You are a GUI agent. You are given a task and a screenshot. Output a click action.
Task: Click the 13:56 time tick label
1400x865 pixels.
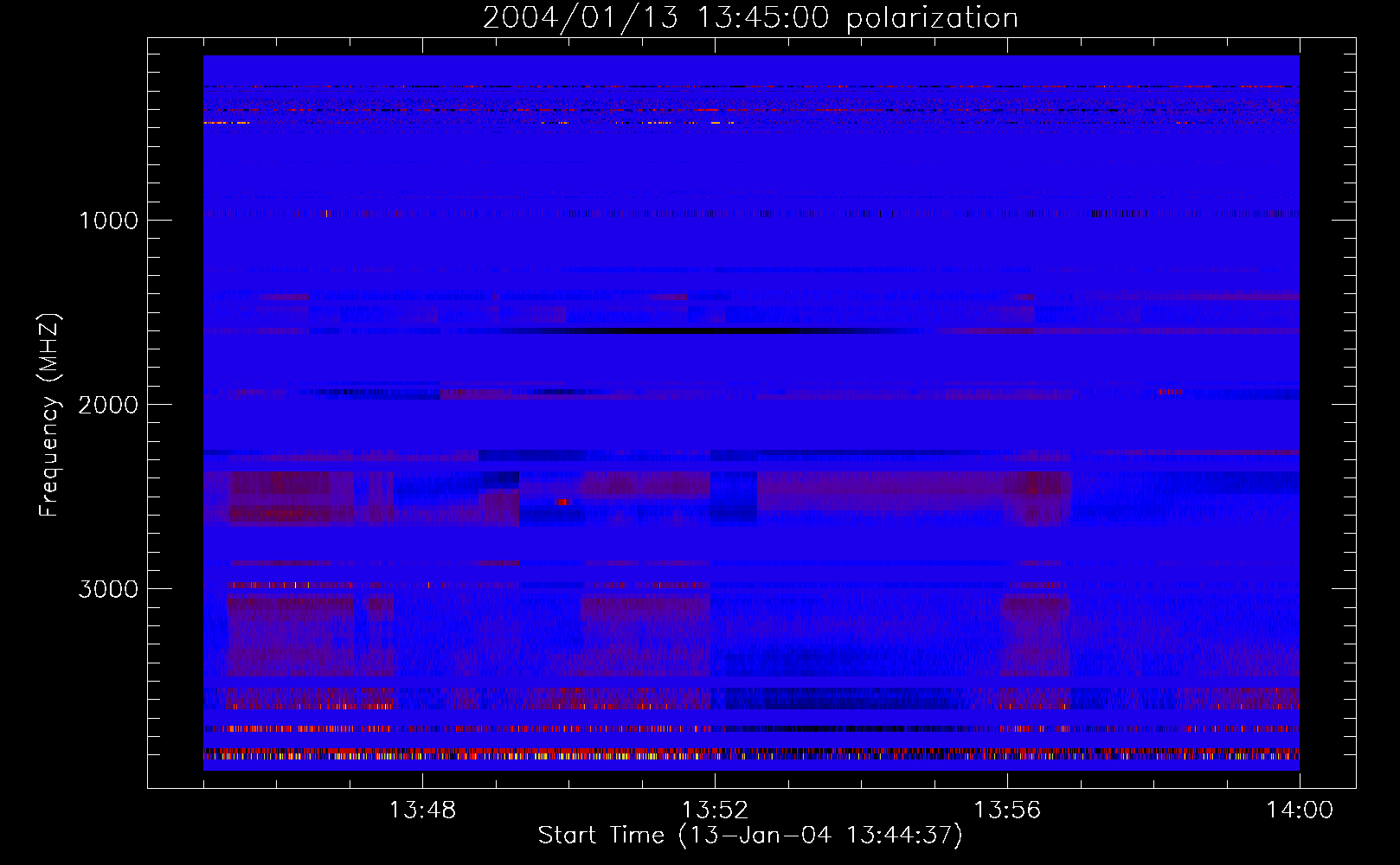1007,811
